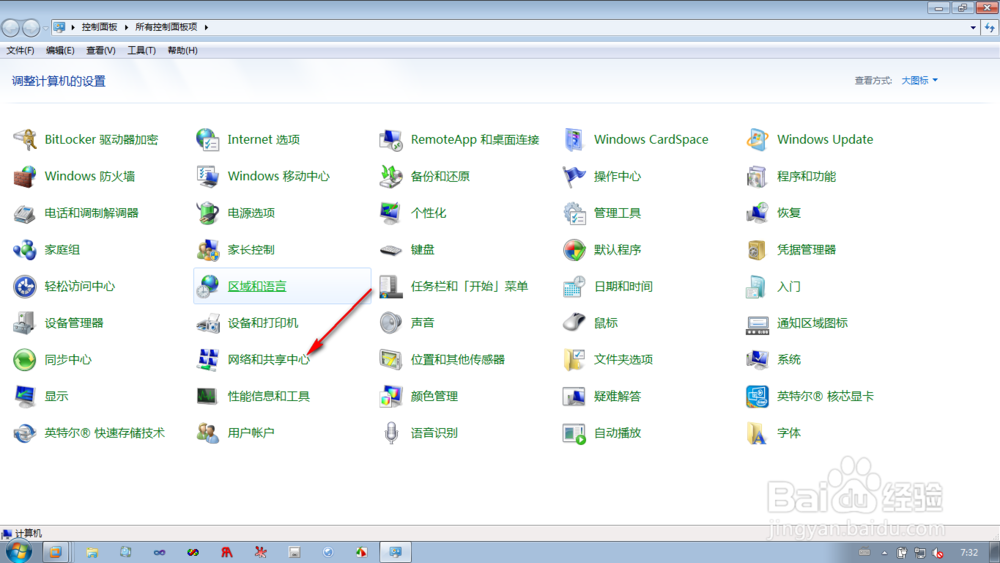Open the 备份和还原 icon

pos(391,177)
